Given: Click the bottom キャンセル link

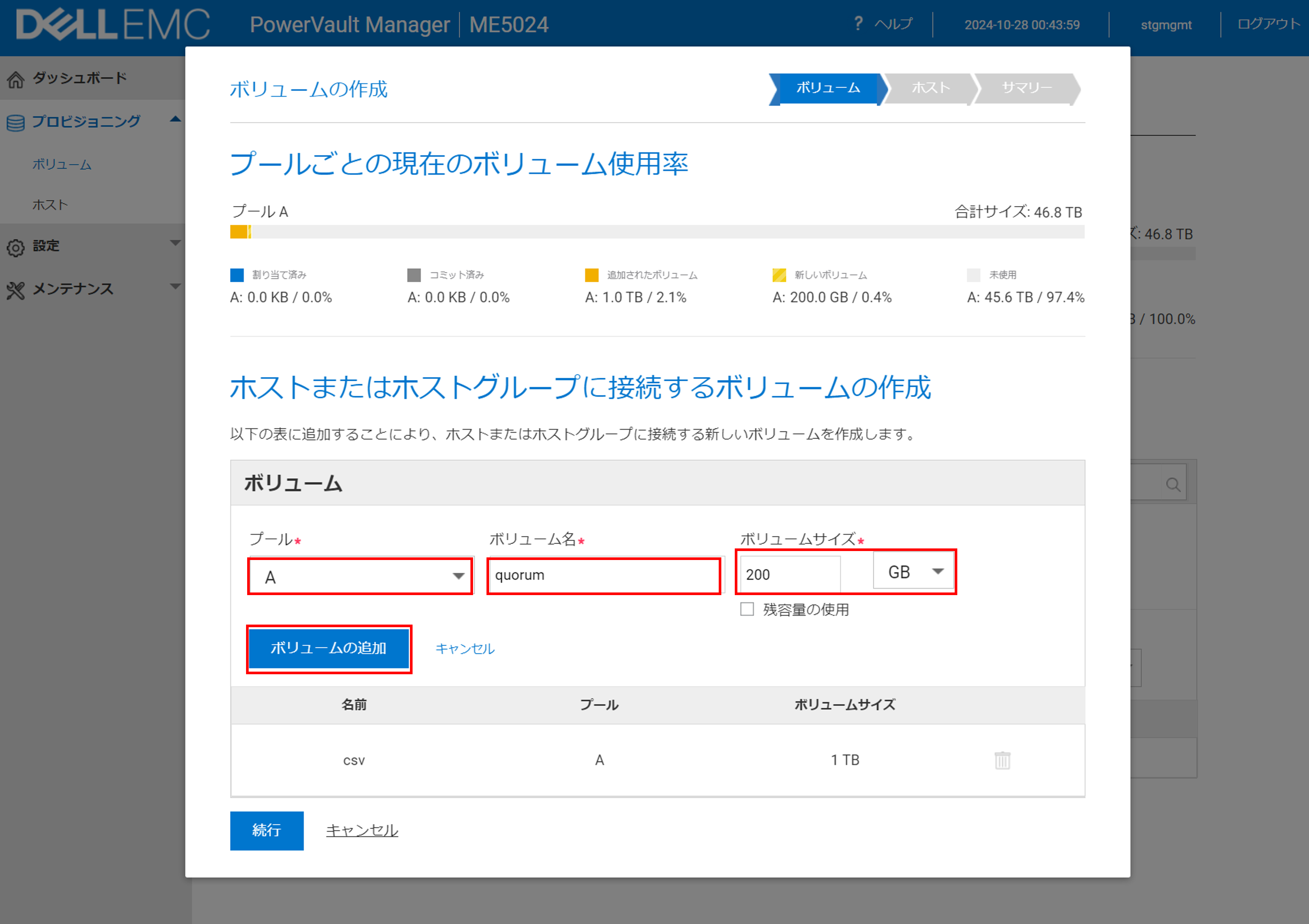Looking at the screenshot, I should click(x=361, y=830).
